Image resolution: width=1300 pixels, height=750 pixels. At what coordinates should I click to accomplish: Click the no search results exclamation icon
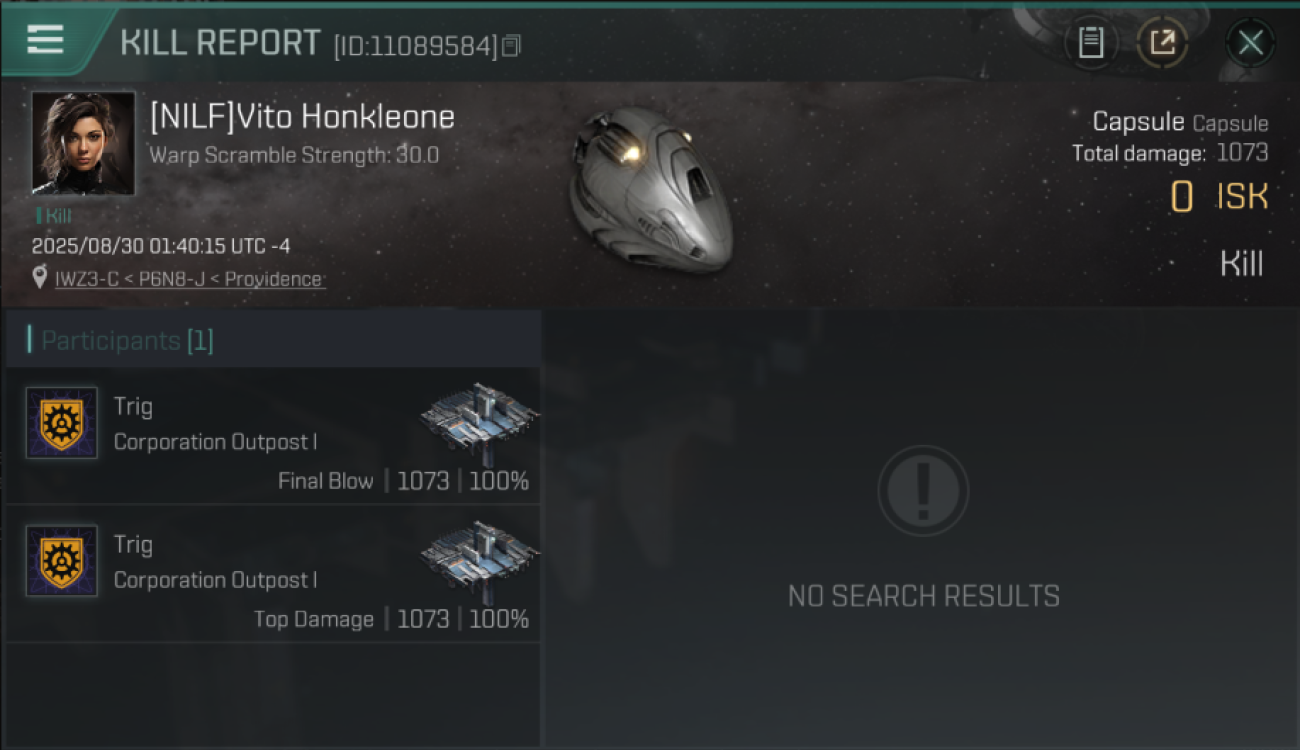pyautogui.click(x=923, y=490)
